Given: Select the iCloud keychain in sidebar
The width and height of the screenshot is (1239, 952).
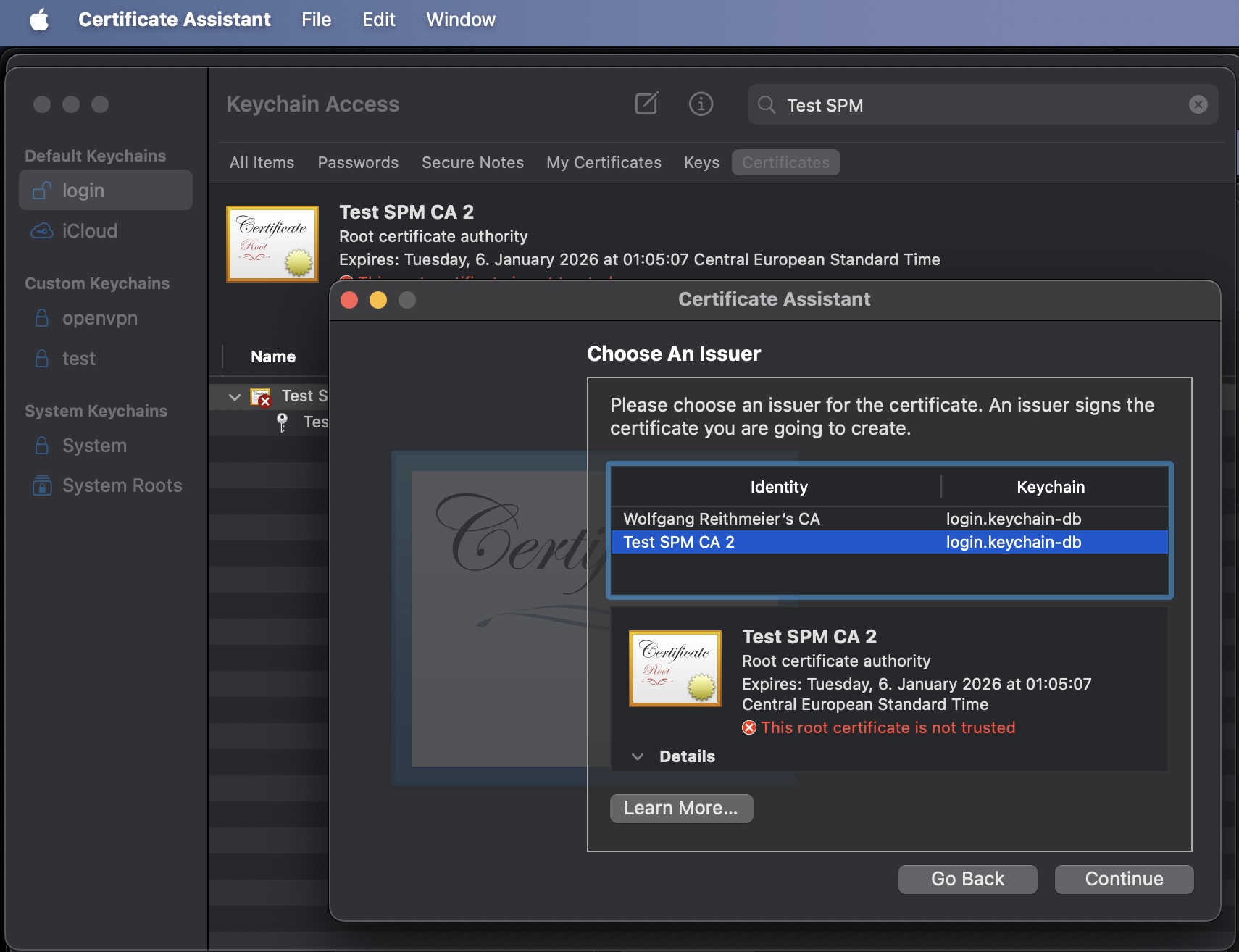Looking at the screenshot, I should [x=106, y=230].
